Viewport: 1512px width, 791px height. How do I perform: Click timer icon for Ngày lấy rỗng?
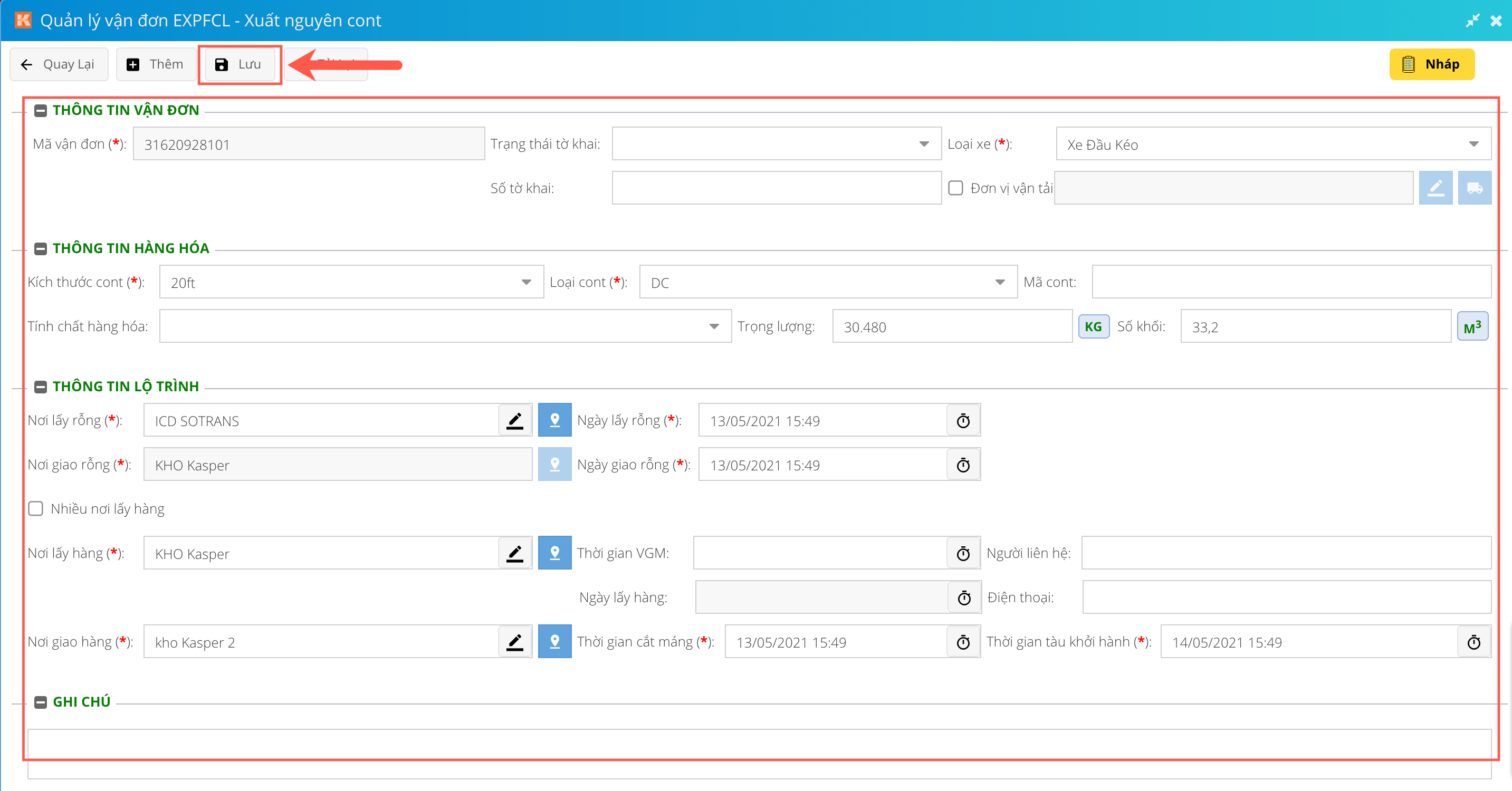click(x=963, y=420)
